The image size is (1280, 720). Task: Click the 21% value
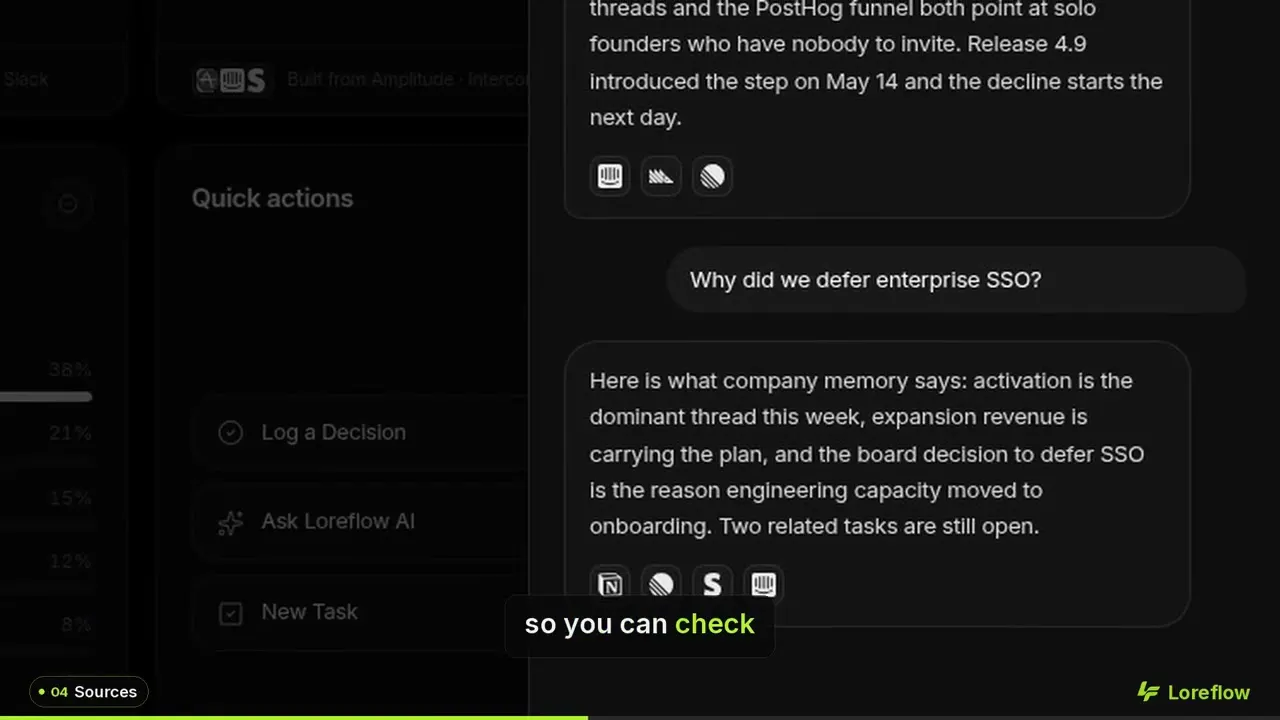[70, 433]
